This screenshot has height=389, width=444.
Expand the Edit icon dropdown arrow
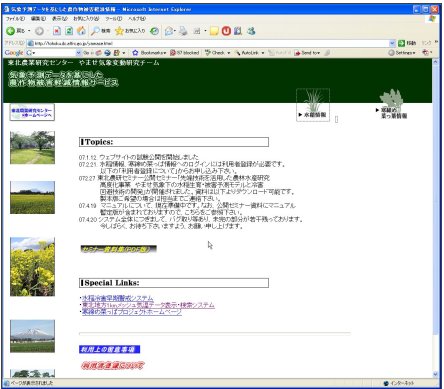205,31
